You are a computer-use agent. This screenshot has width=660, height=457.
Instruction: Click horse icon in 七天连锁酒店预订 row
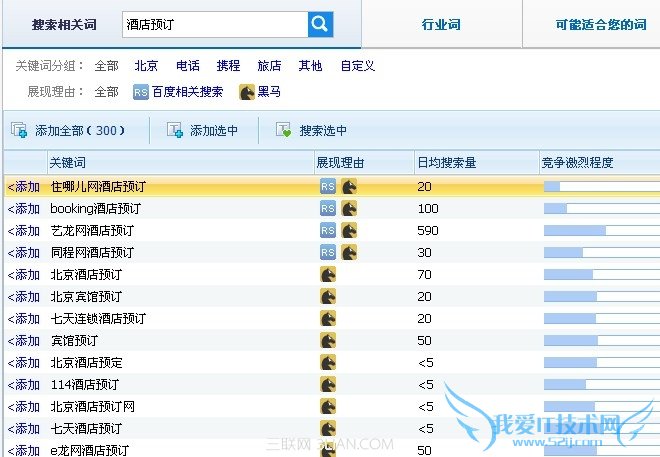(x=328, y=319)
